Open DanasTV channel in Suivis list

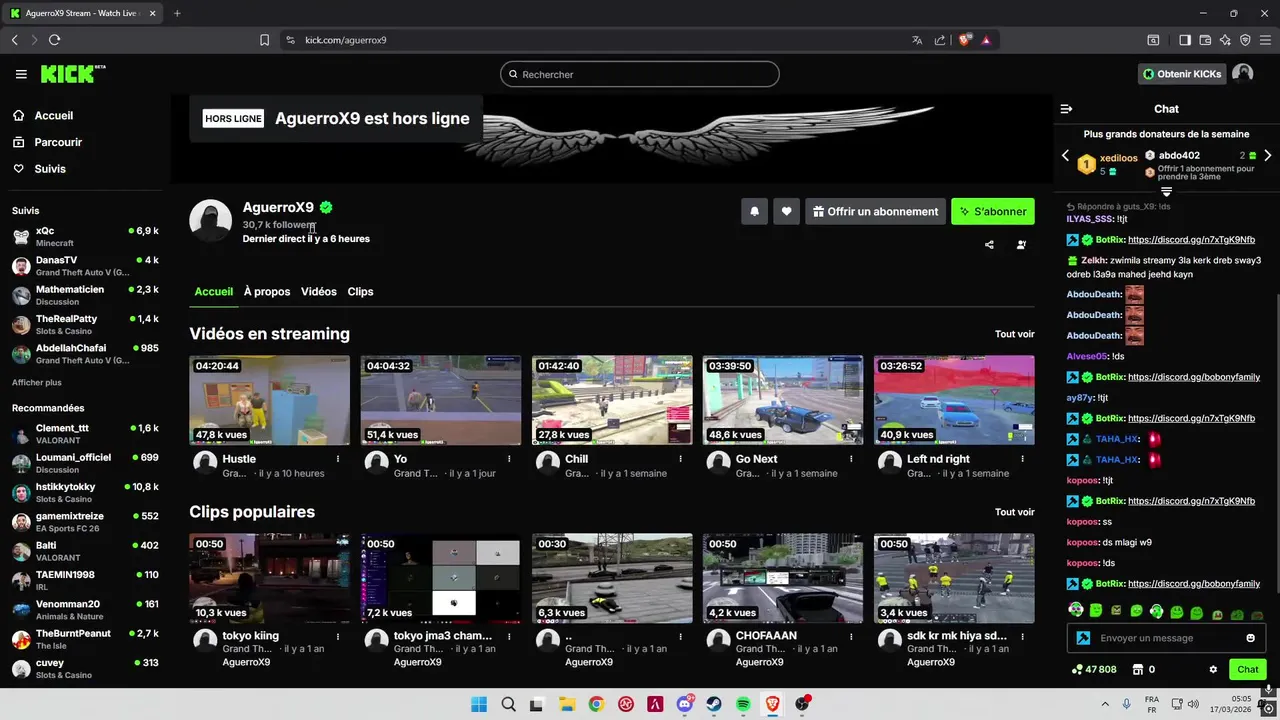[x=85, y=266]
